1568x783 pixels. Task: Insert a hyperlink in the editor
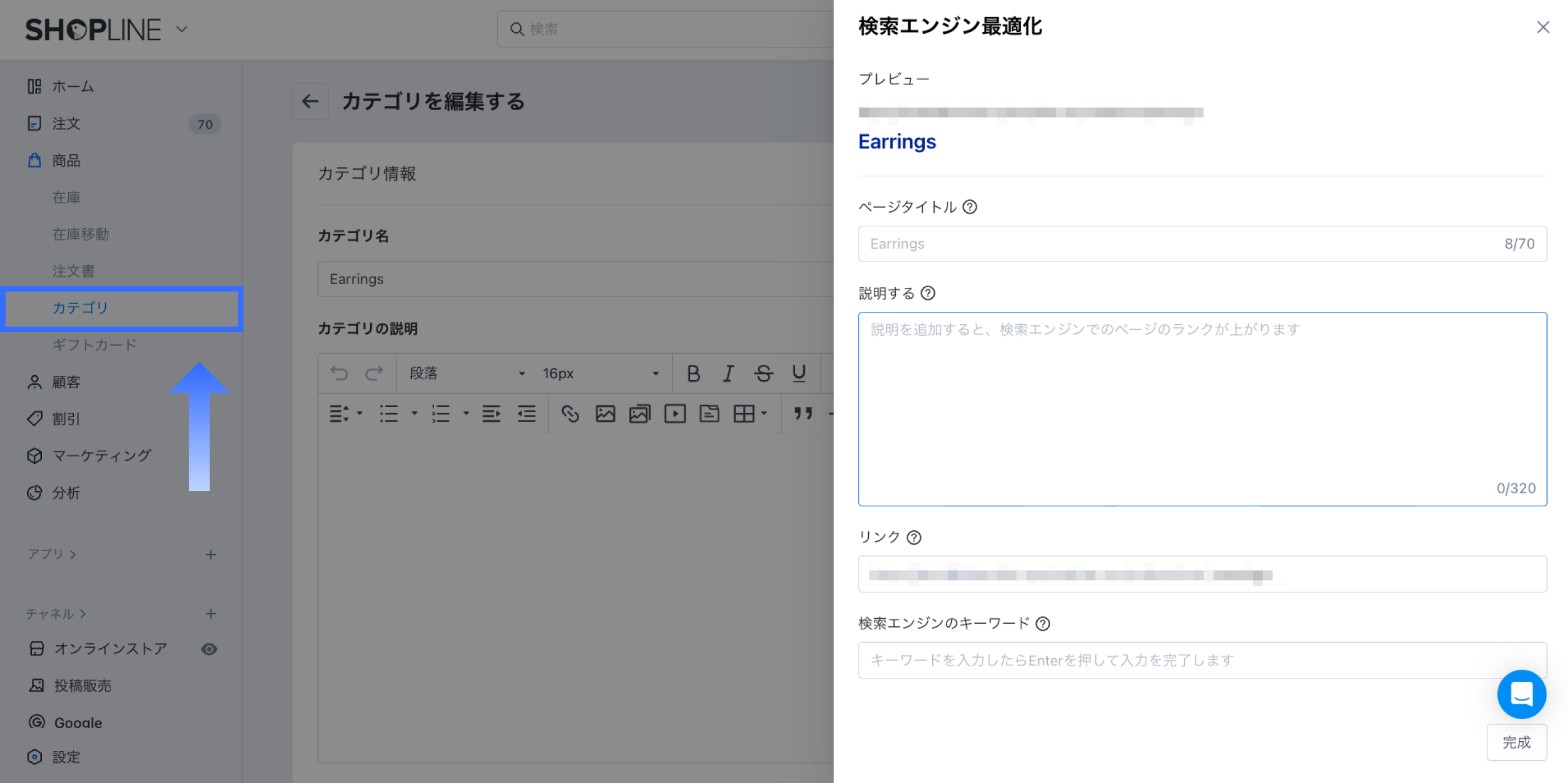coord(570,414)
